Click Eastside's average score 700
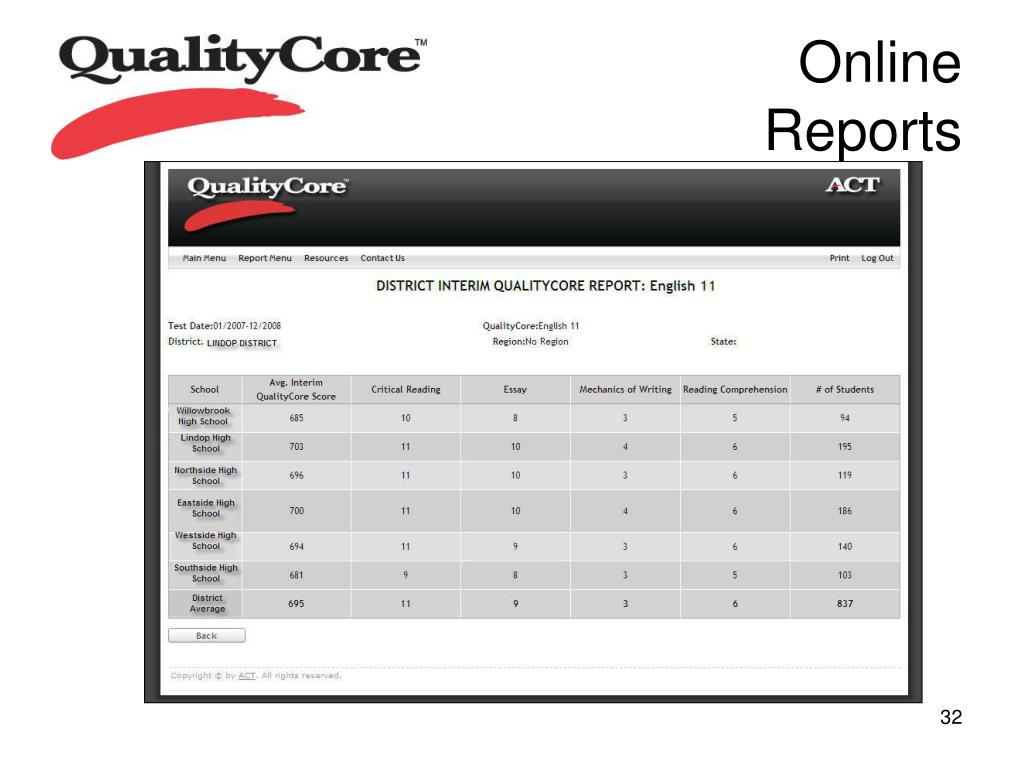The width and height of the screenshot is (1024, 768). pos(296,511)
